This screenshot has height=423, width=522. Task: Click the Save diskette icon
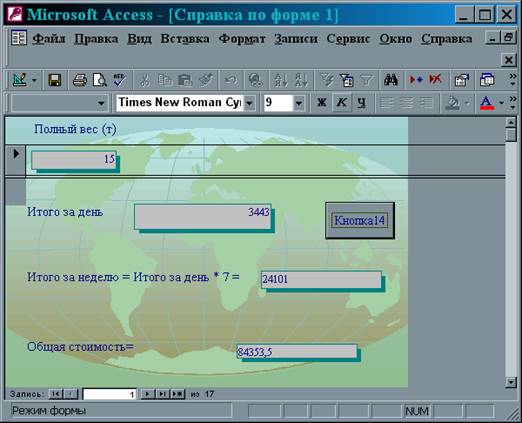tap(54, 80)
